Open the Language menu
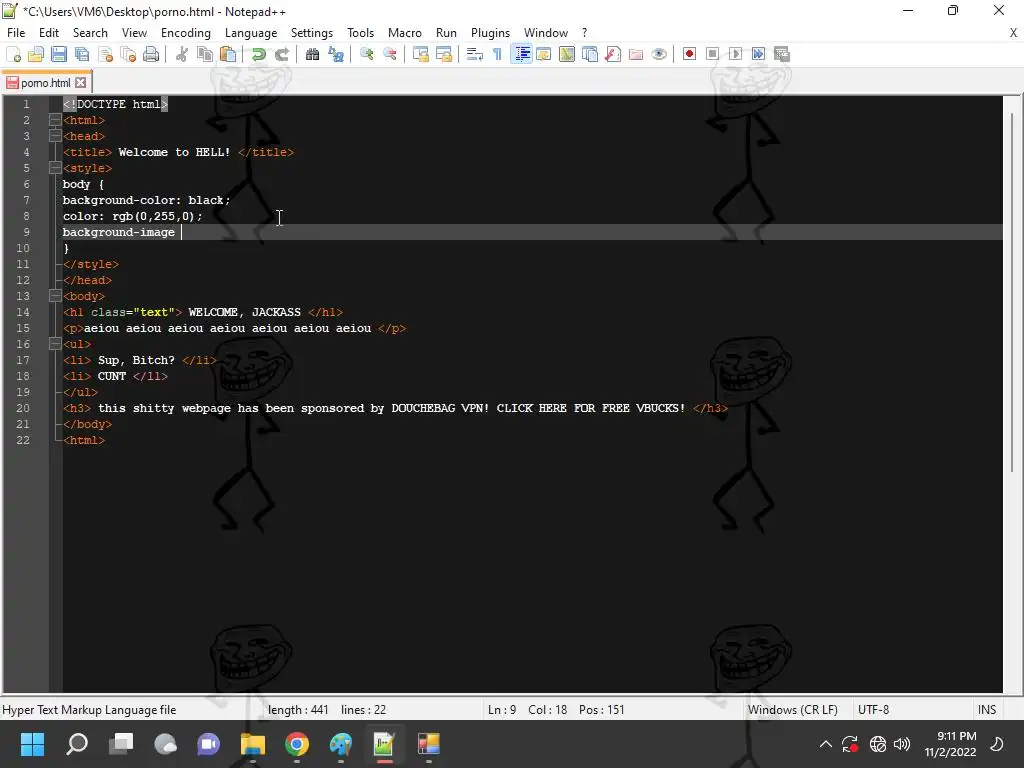Image resolution: width=1024 pixels, height=768 pixels. [251, 33]
